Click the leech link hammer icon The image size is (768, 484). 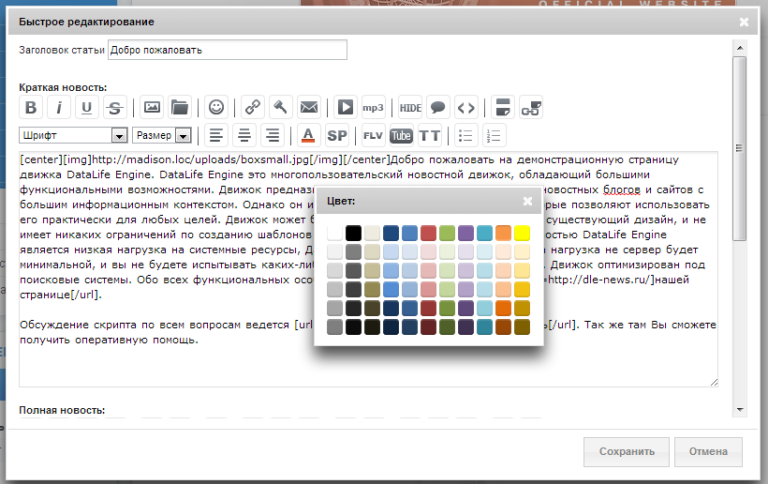(x=281, y=107)
